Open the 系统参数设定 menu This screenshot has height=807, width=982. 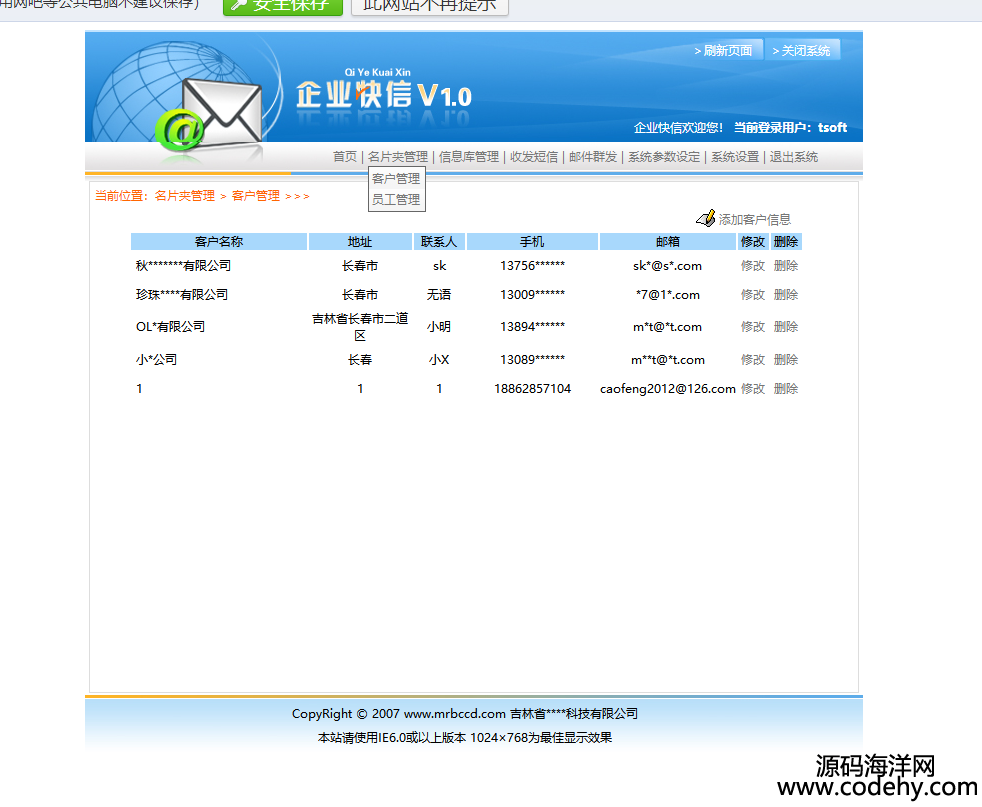click(x=664, y=157)
